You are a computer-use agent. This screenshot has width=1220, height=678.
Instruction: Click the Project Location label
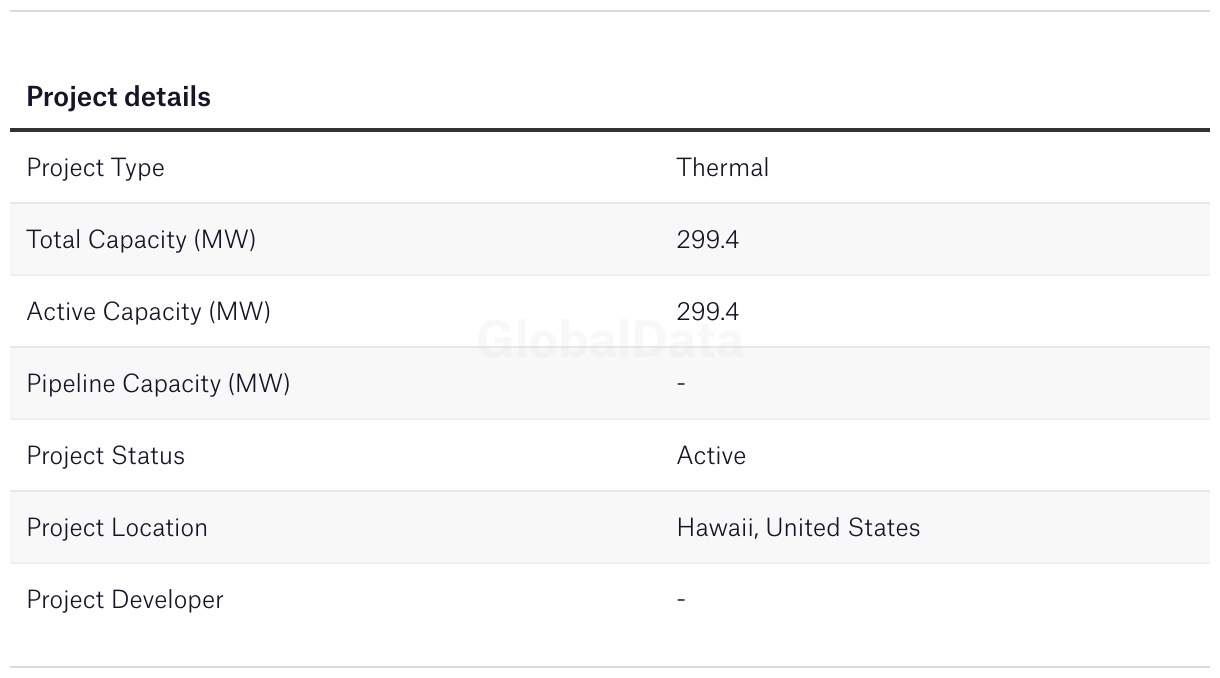[x=117, y=528]
